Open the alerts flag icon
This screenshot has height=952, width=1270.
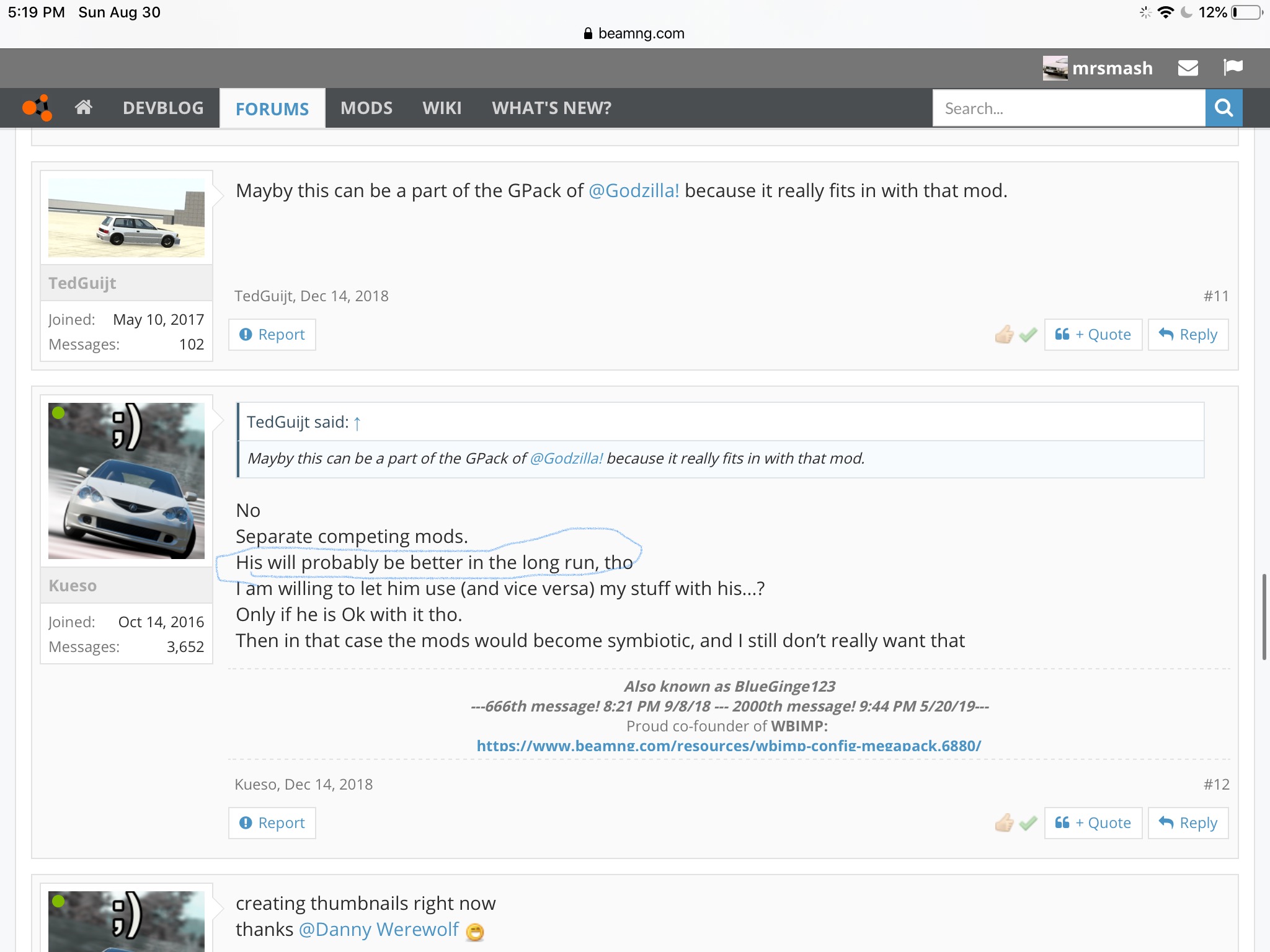(x=1233, y=67)
